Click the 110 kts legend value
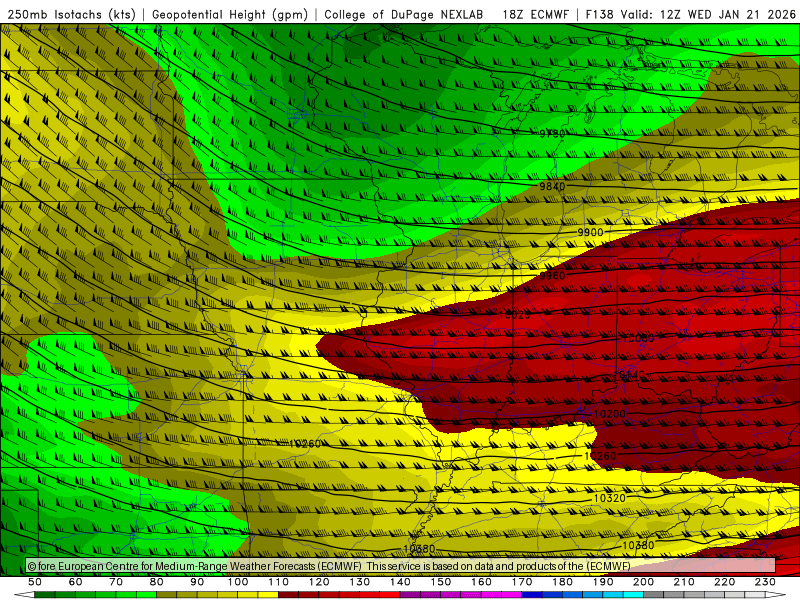The width and height of the screenshot is (800, 600). point(278,582)
